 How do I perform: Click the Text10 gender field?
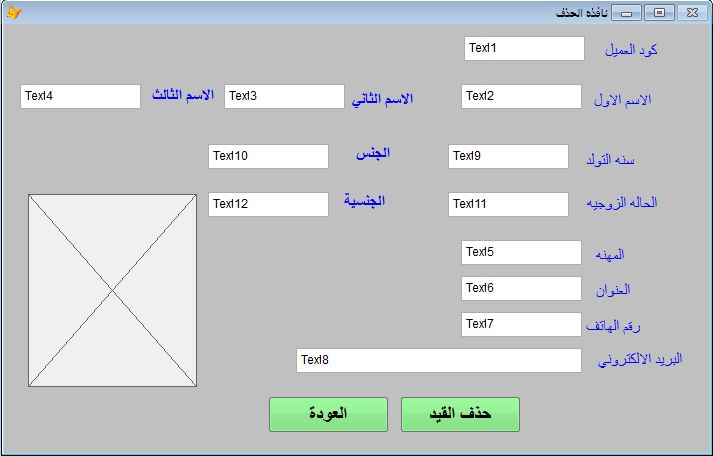pos(268,156)
